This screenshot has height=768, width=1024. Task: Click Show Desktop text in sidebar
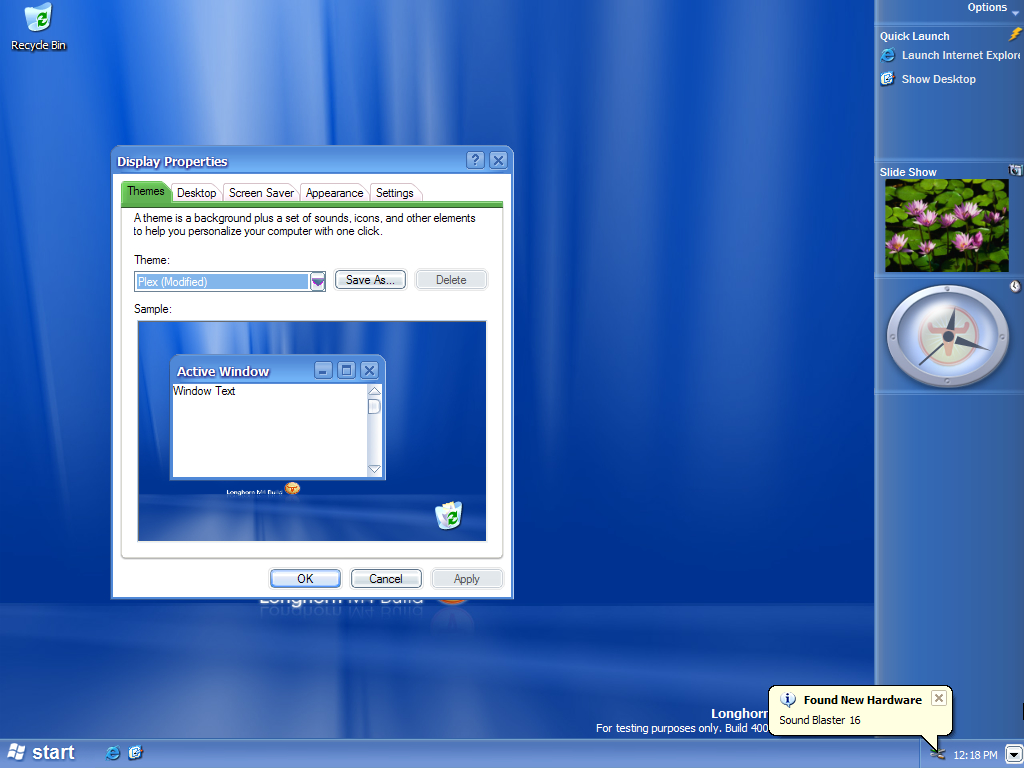(x=938, y=79)
